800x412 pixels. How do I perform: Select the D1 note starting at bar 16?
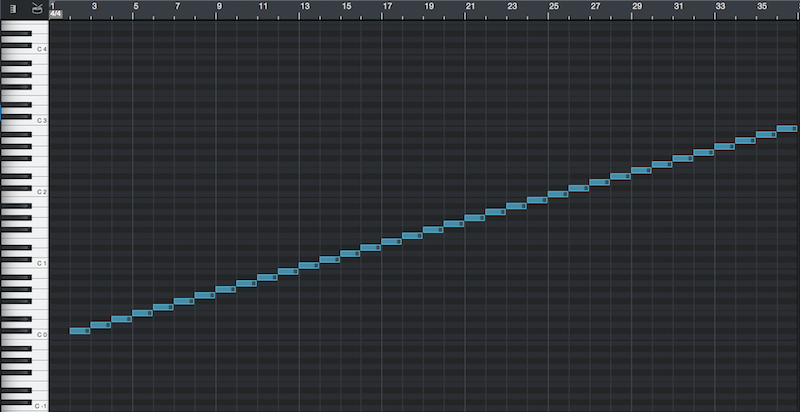(371, 247)
